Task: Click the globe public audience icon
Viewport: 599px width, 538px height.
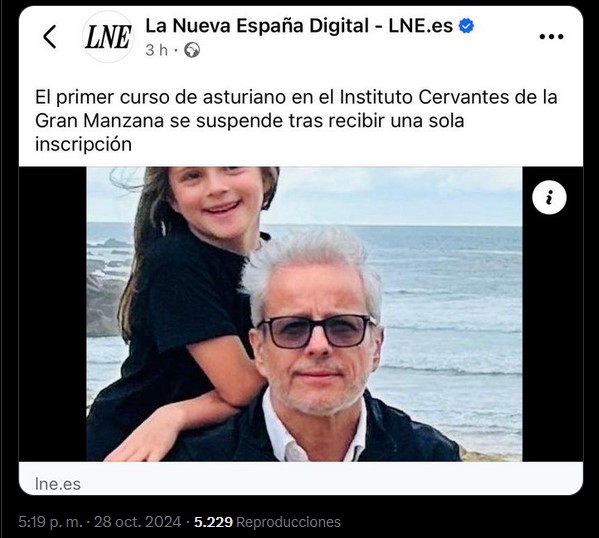Action: (x=192, y=50)
